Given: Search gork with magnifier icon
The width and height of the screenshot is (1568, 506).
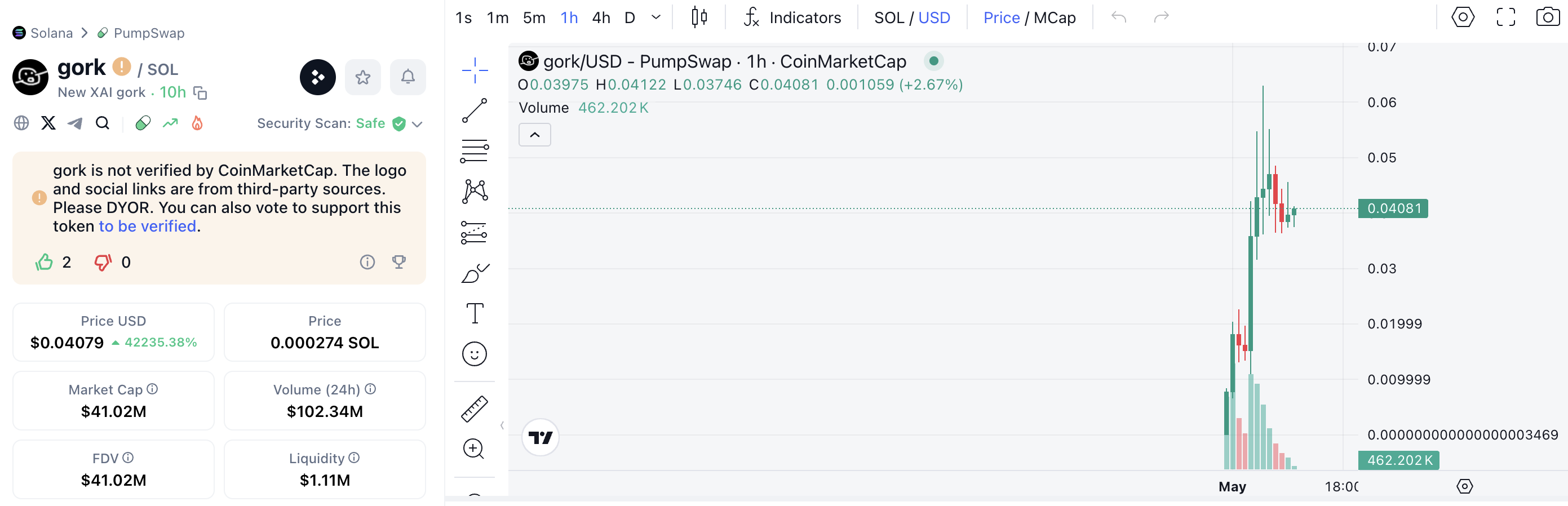Looking at the screenshot, I should pos(102,123).
